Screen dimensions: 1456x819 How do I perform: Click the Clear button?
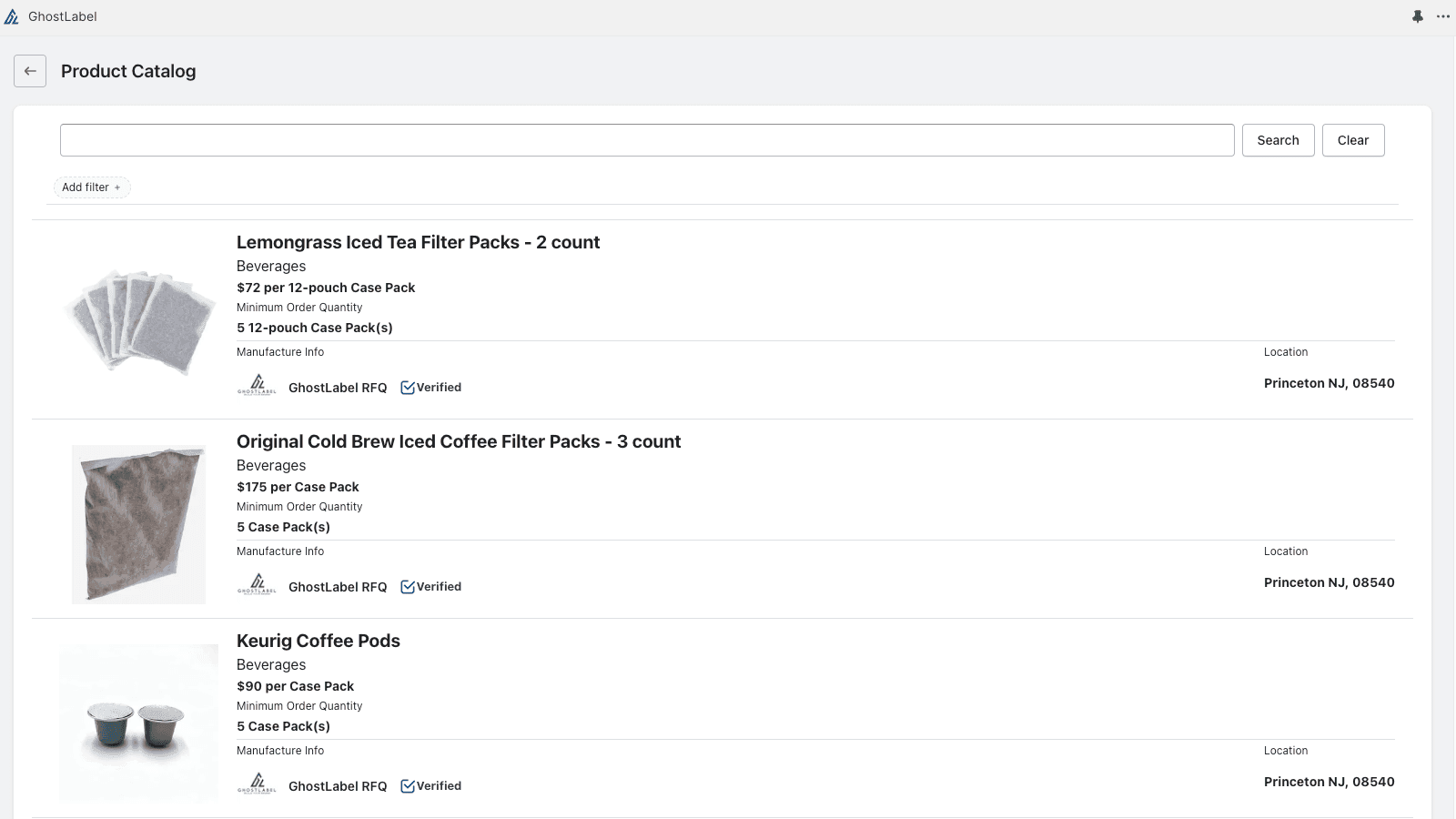(1352, 139)
